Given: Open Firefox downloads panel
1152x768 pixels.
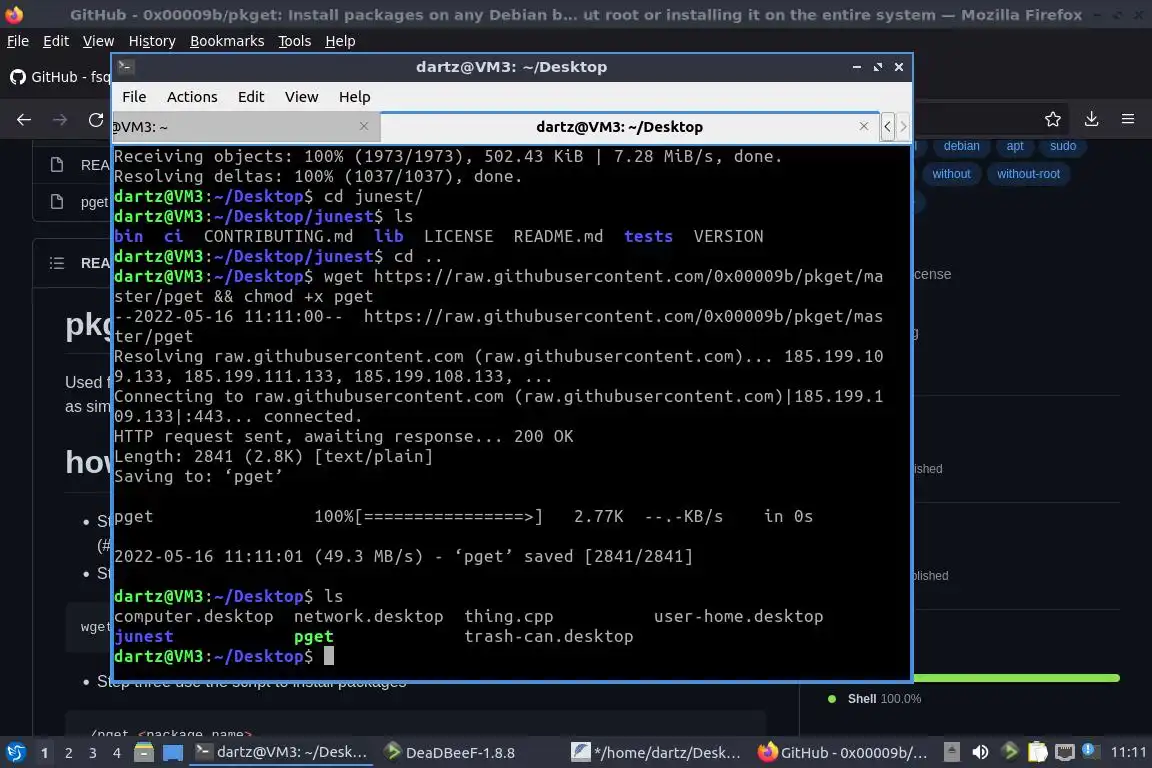Looking at the screenshot, I should coord(1091,119).
